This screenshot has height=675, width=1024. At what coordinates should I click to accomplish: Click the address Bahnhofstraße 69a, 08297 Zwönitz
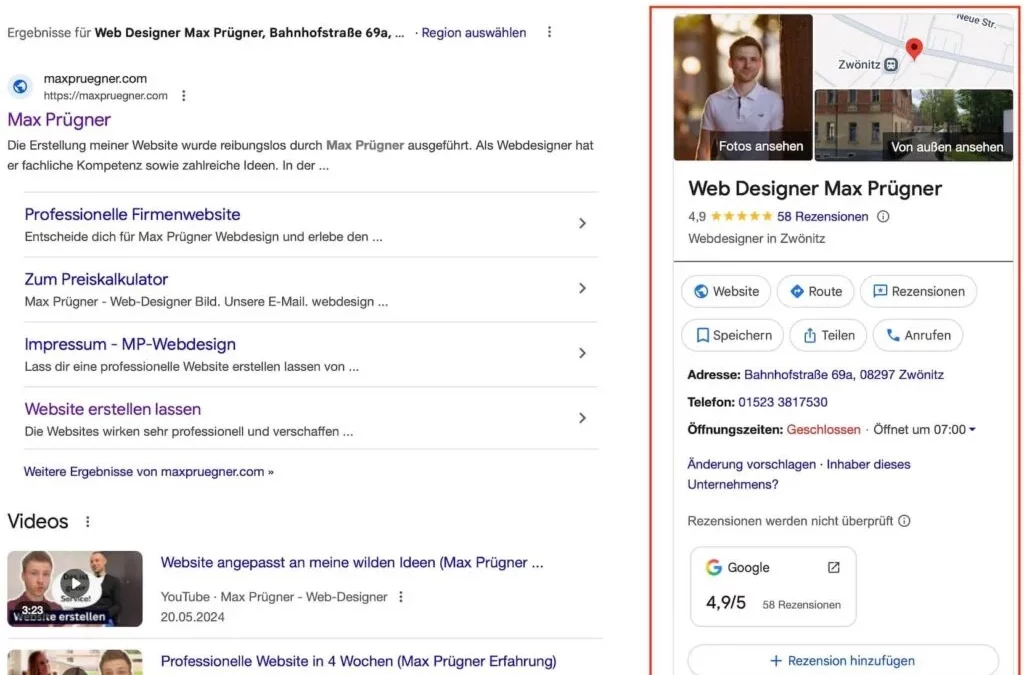pos(844,375)
